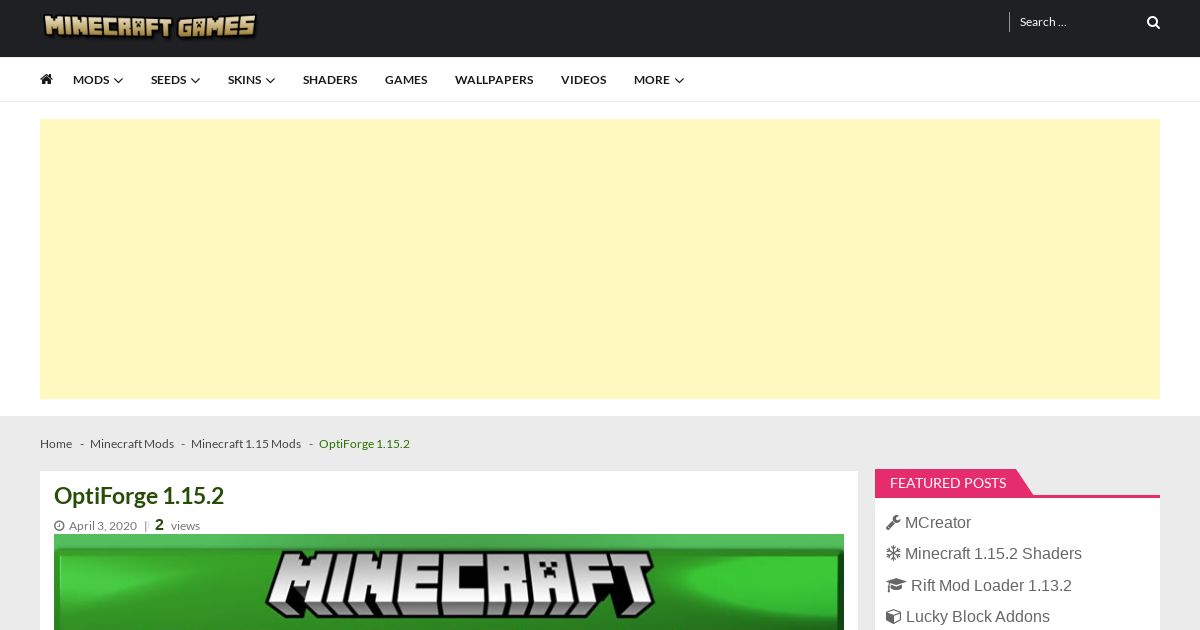
Task: Follow the Minecraft 1.15 Mods breadcrumb link
Action: coord(246,444)
